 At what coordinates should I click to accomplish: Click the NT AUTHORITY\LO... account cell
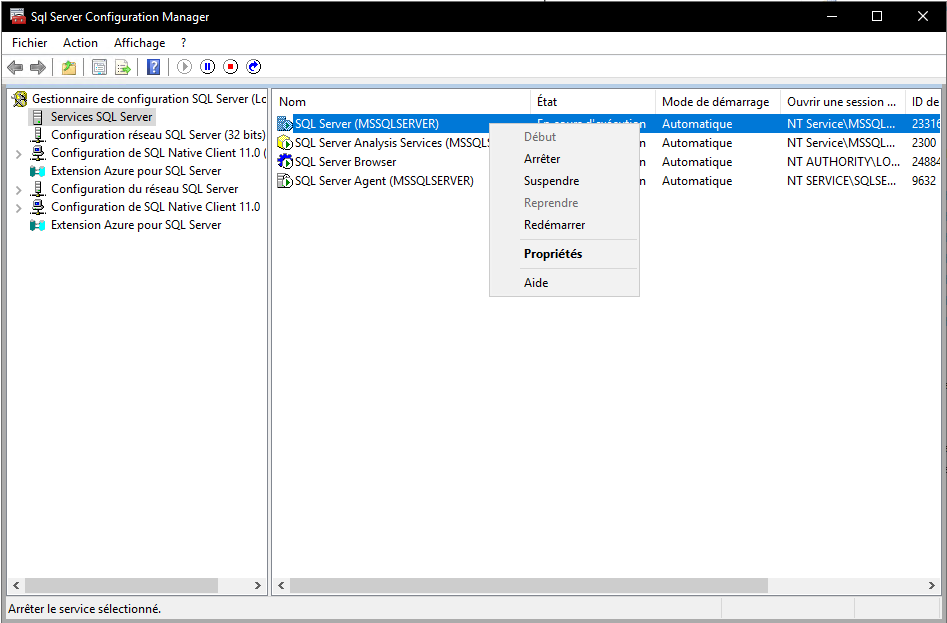point(843,162)
